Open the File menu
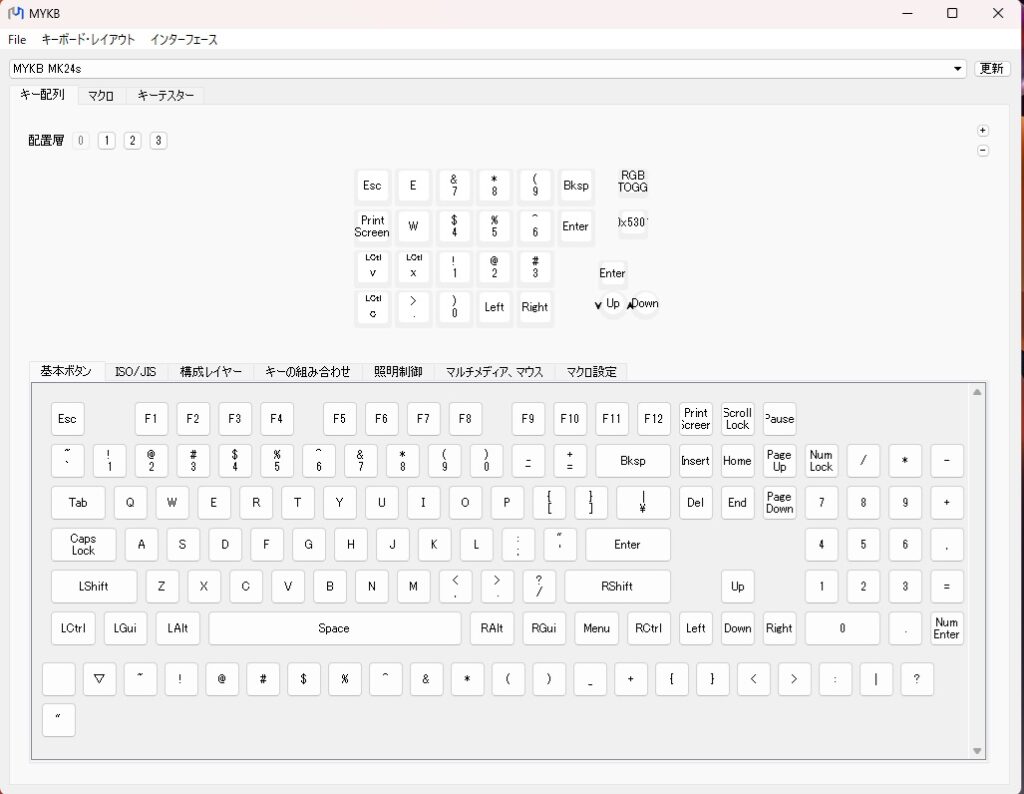The width and height of the screenshot is (1024, 794). [17, 40]
